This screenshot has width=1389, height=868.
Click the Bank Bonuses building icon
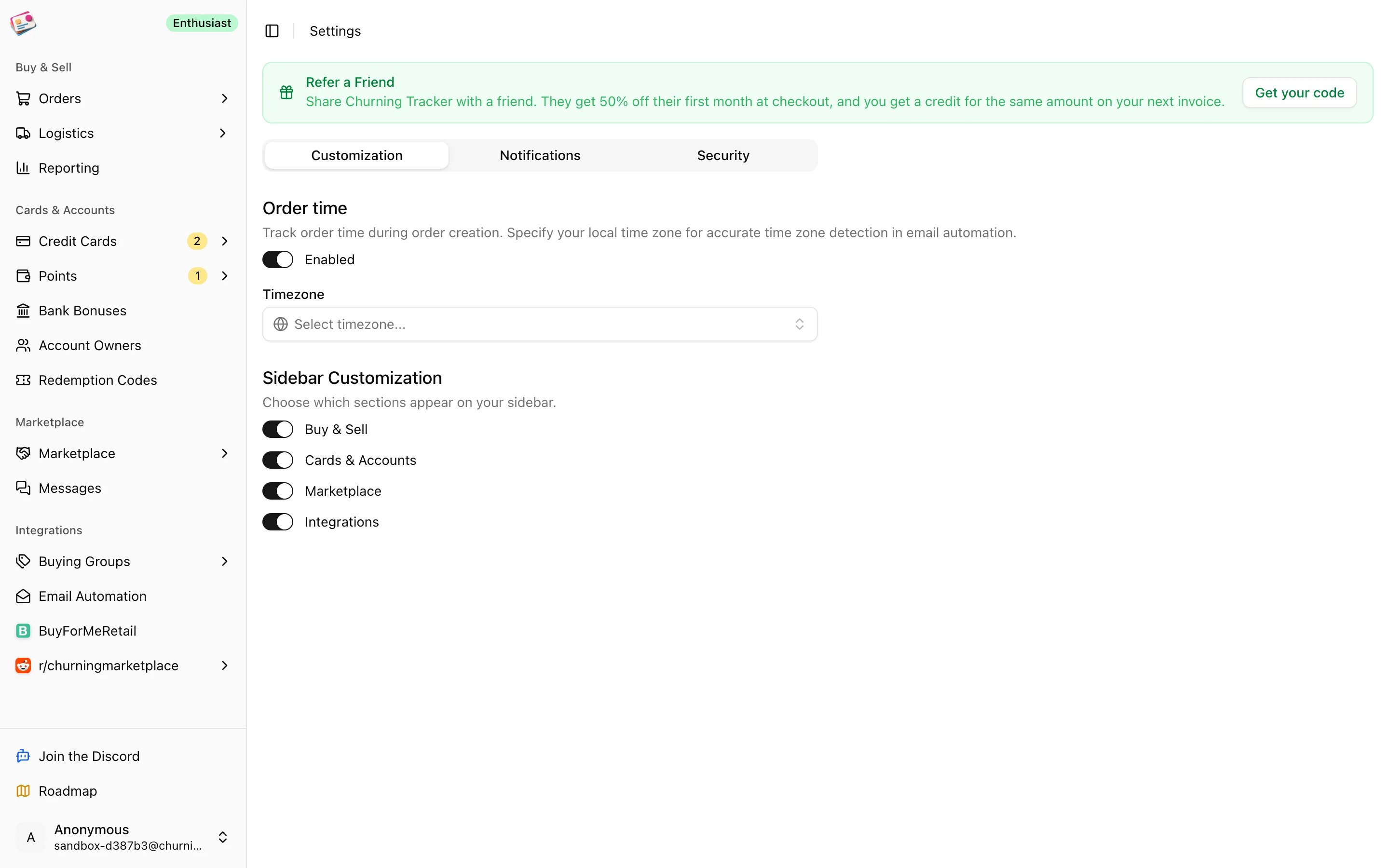click(23, 311)
